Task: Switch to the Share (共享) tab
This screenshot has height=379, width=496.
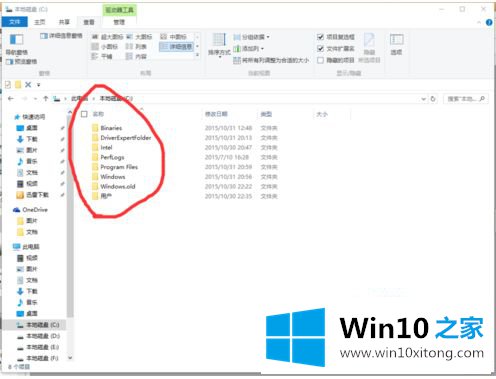Action: coord(64,22)
